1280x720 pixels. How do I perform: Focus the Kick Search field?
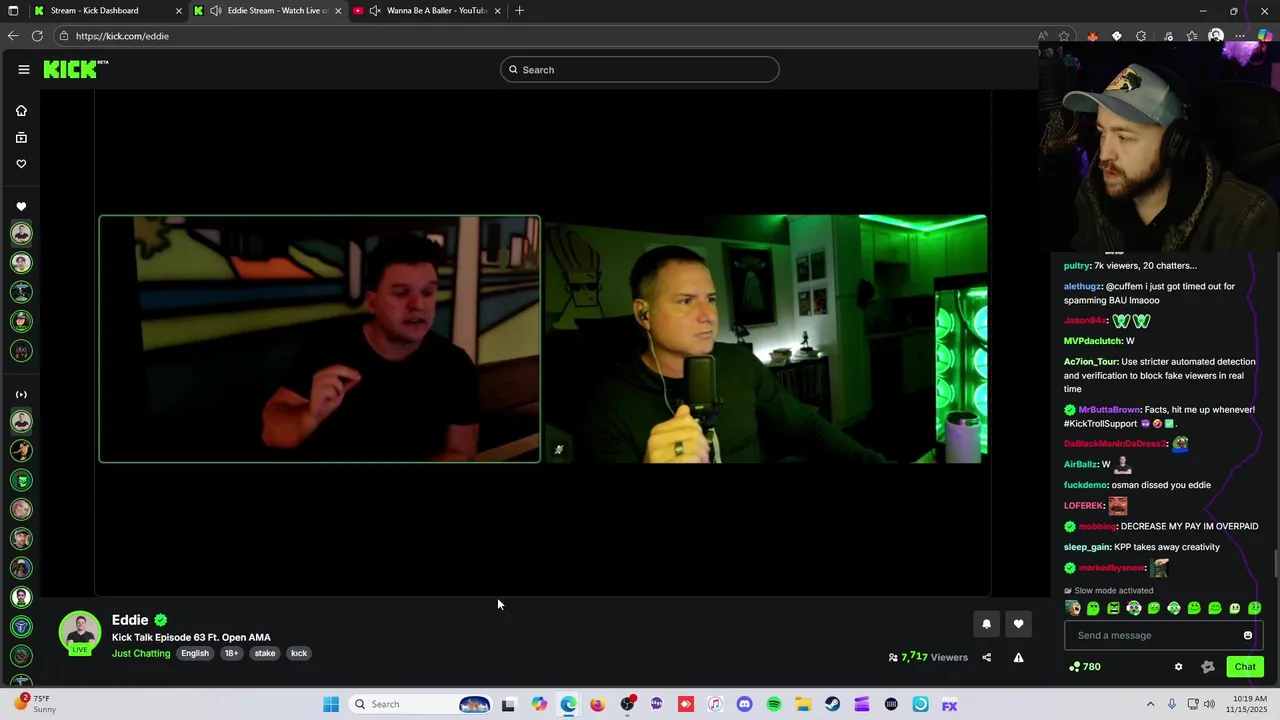coord(640,69)
